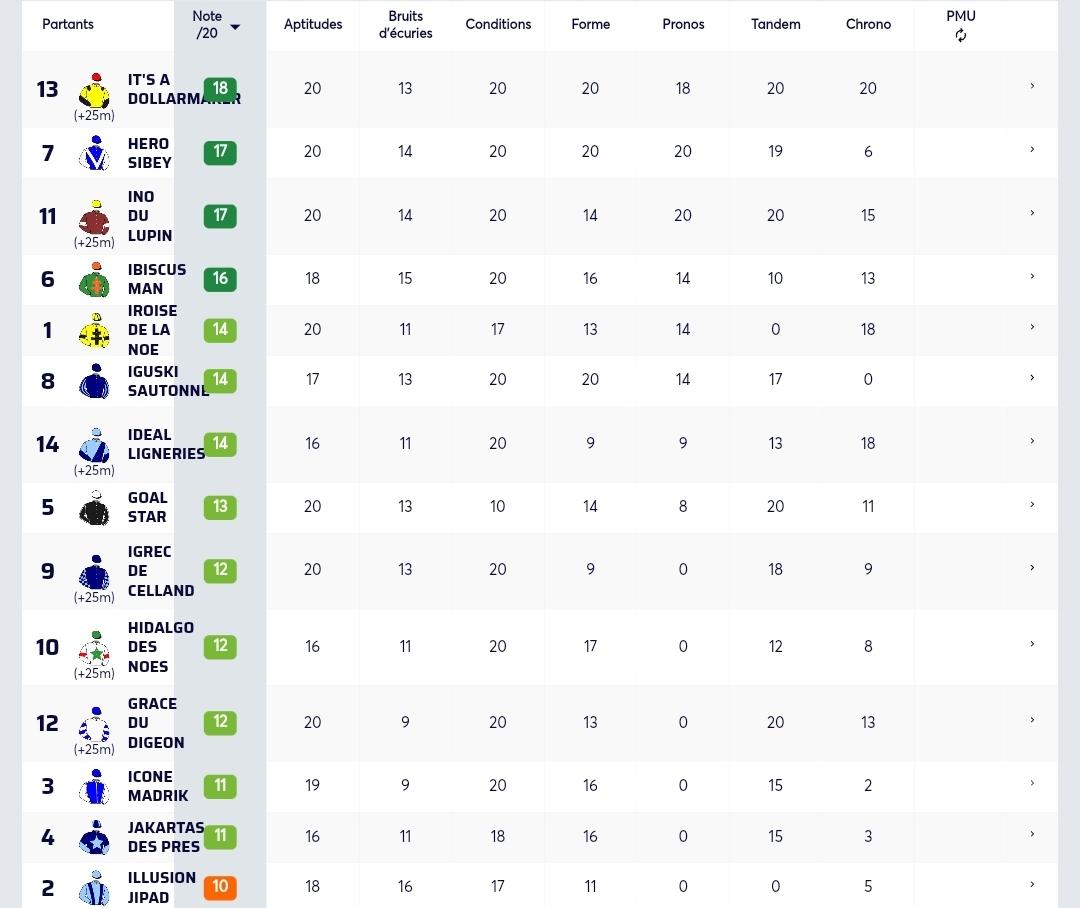1080x908 pixels.
Task: Click HIDALGO DES NOES star silks icon
Action: click(x=95, y=648)
